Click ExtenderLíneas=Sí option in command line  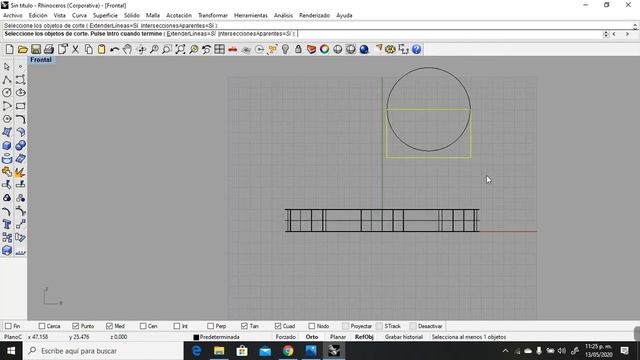point(191,34)
